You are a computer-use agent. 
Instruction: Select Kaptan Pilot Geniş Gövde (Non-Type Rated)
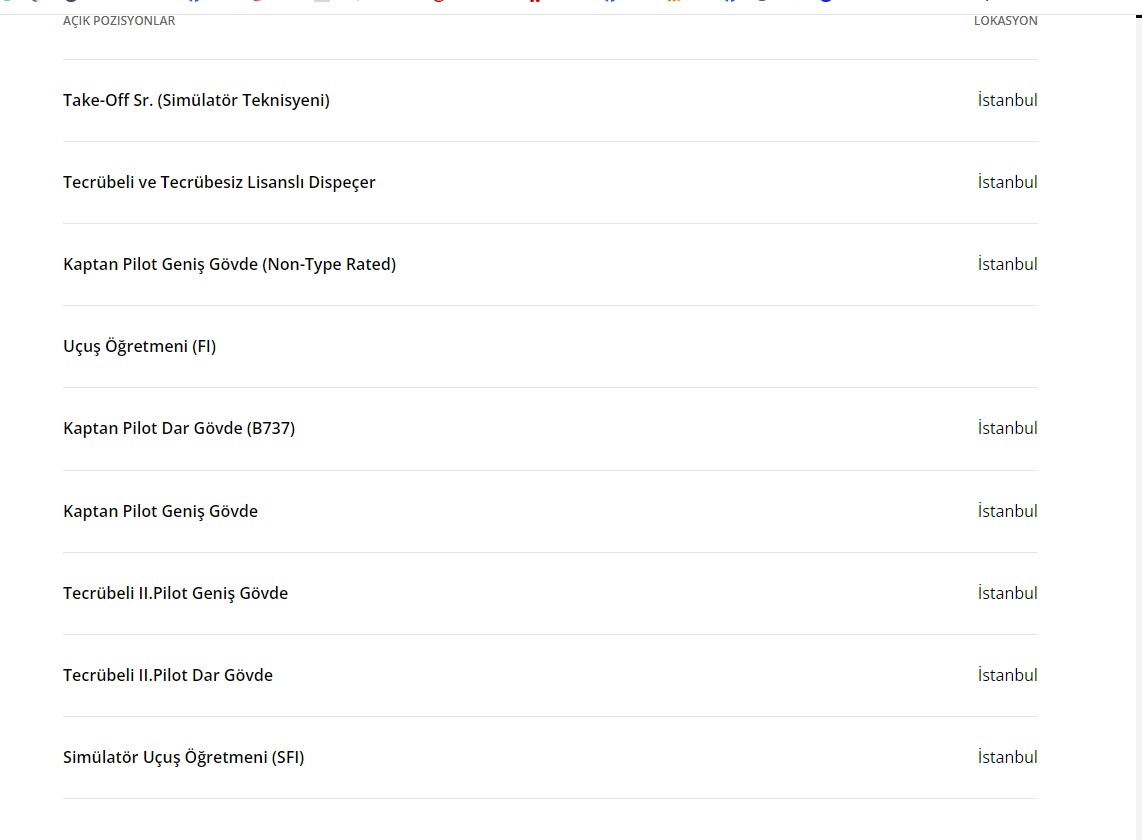click(x=229, y=264)
